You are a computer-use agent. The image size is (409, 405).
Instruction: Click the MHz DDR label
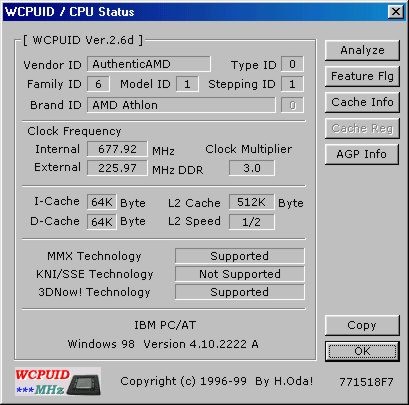point(177,170)
